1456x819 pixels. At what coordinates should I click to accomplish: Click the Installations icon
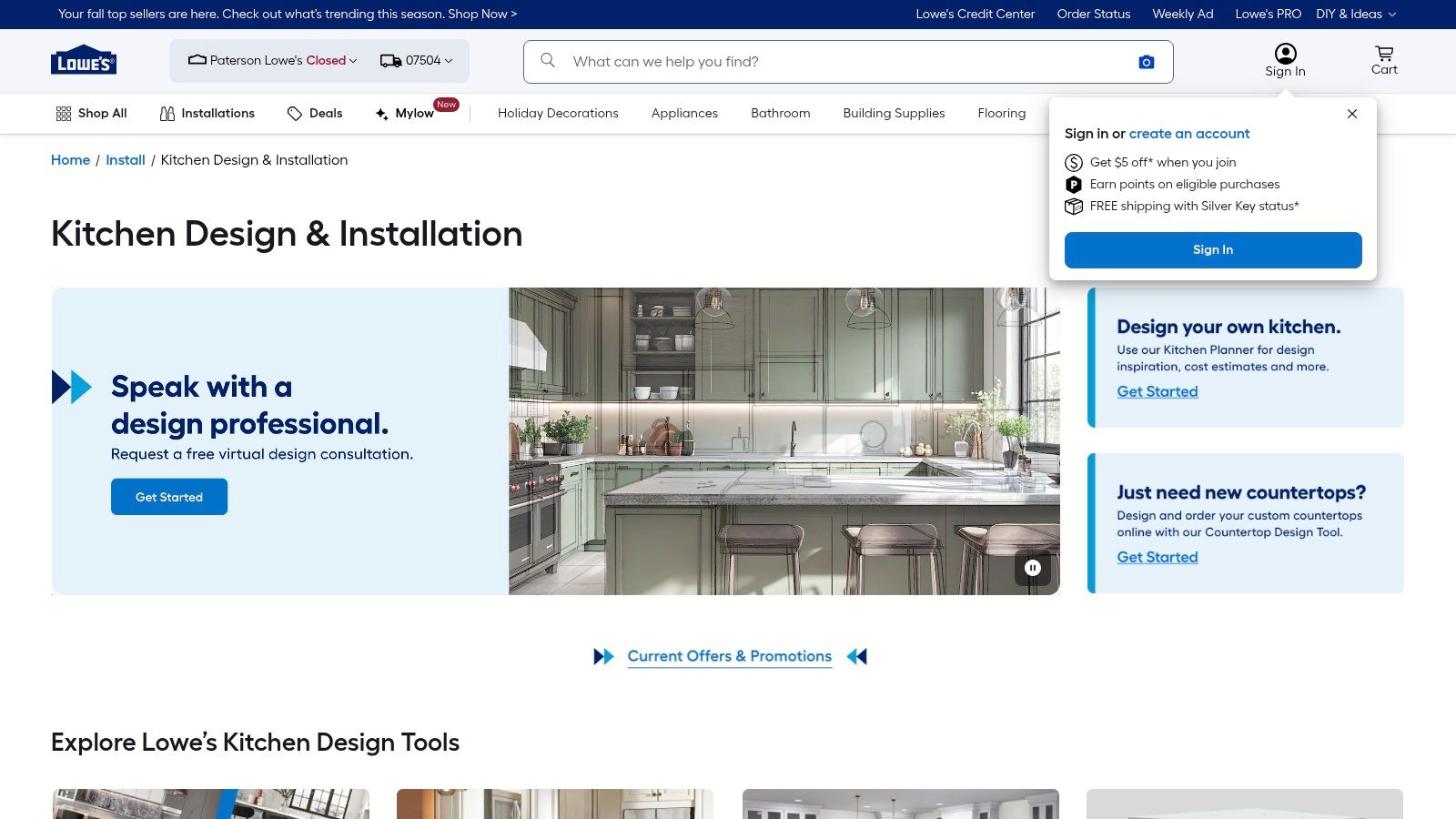(x=167, y=113)
